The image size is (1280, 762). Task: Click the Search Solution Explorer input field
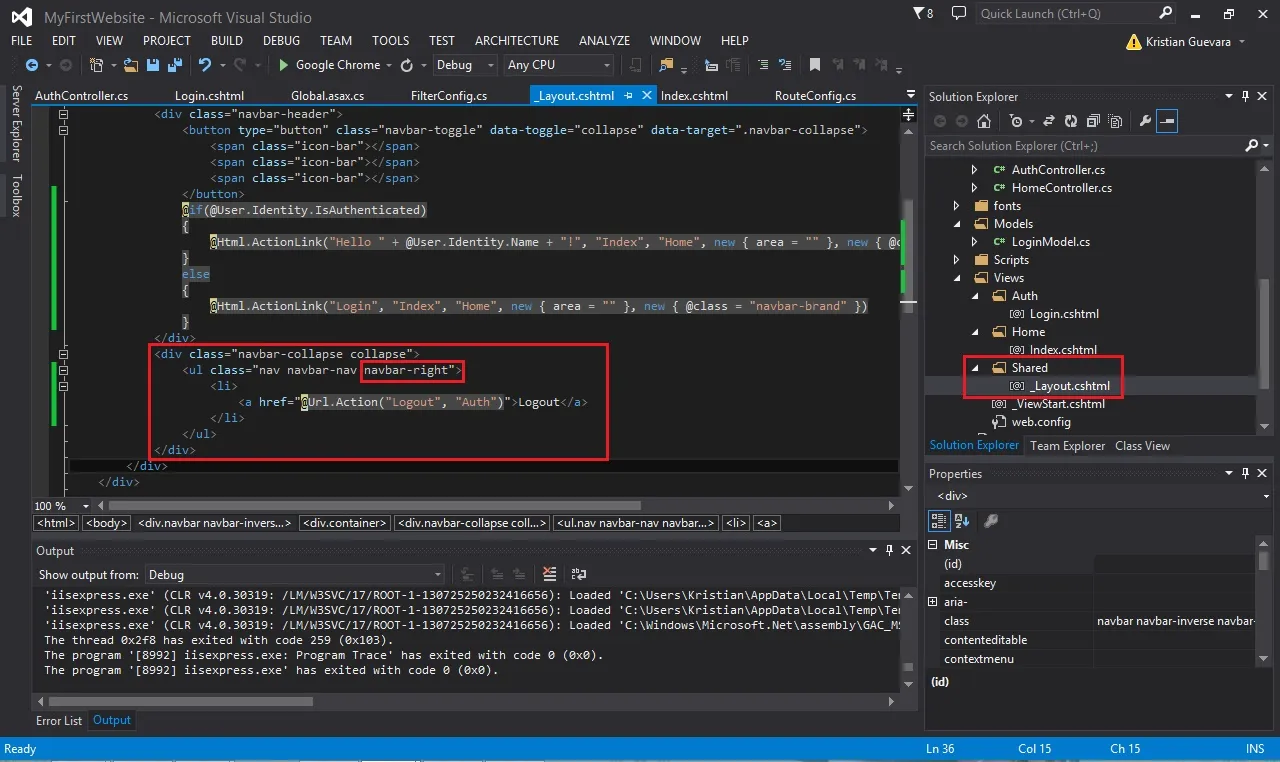1084,146
